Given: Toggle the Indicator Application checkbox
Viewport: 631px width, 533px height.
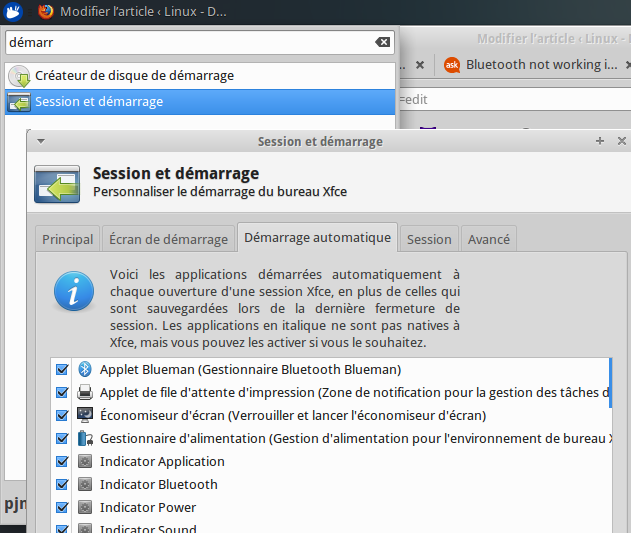Looking at the screenshot, I should (62, 461).
